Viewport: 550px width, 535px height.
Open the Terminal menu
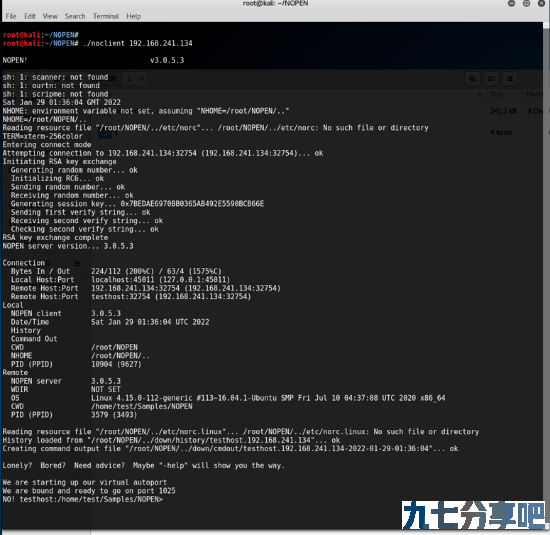106,16
